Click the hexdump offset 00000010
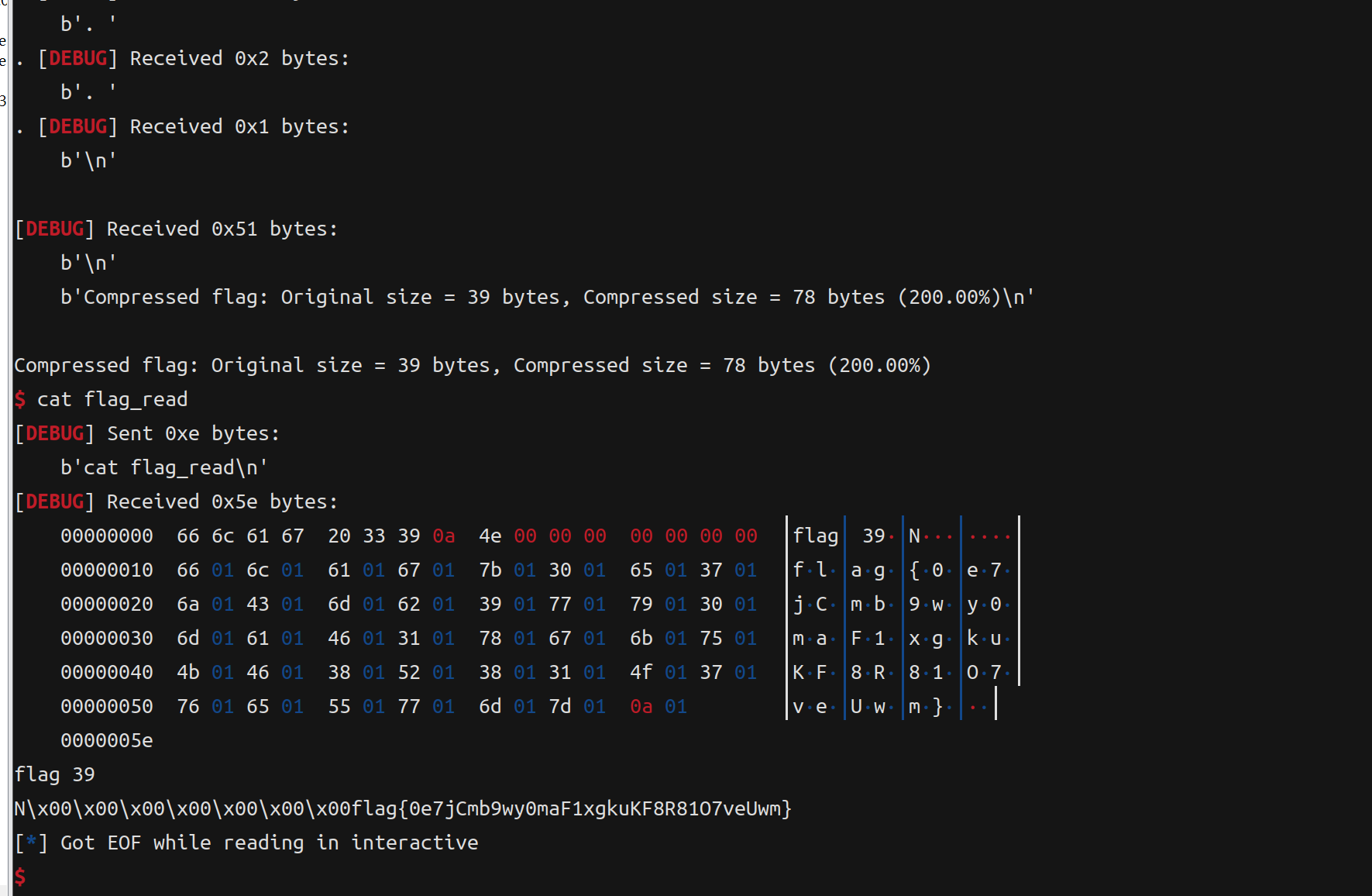 (107, 570)
